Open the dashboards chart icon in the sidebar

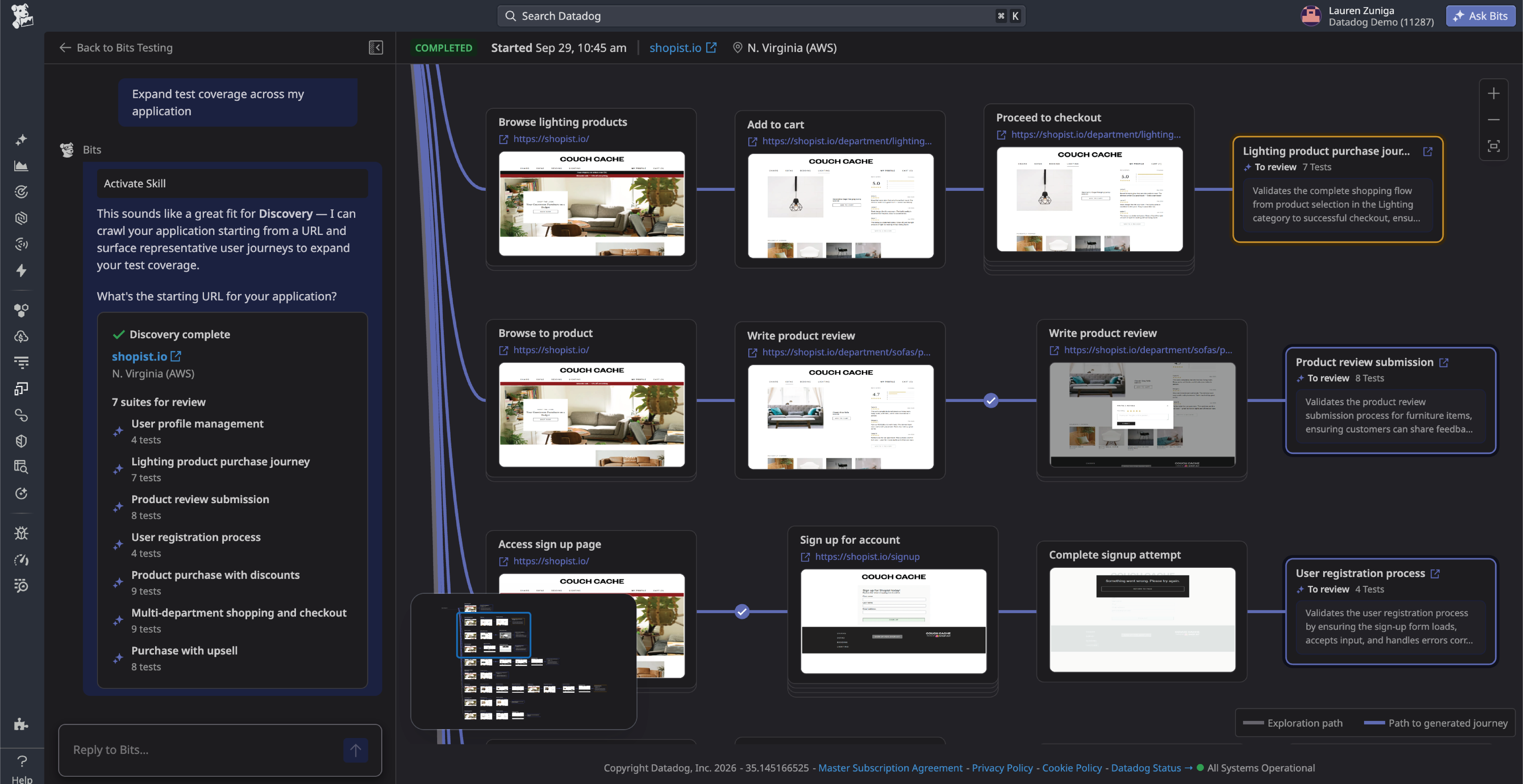click(x=21, y=166)
